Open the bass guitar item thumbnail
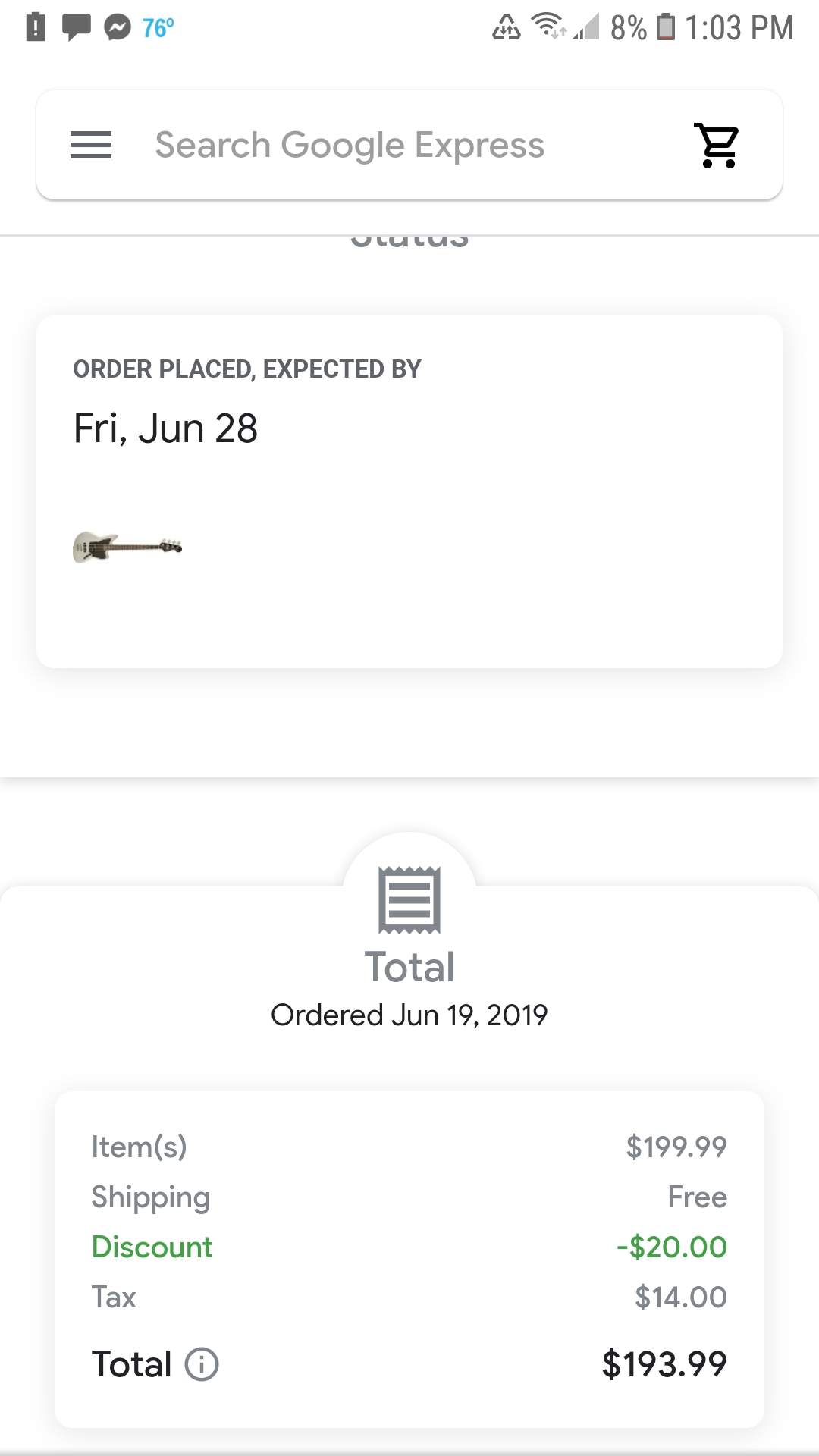Viewport: 819px width, 1456px height. coord(127,547)
